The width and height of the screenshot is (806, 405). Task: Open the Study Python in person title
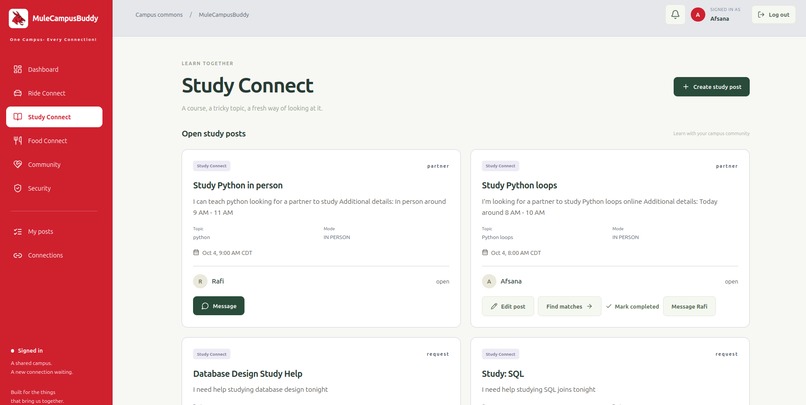point(238,185)
